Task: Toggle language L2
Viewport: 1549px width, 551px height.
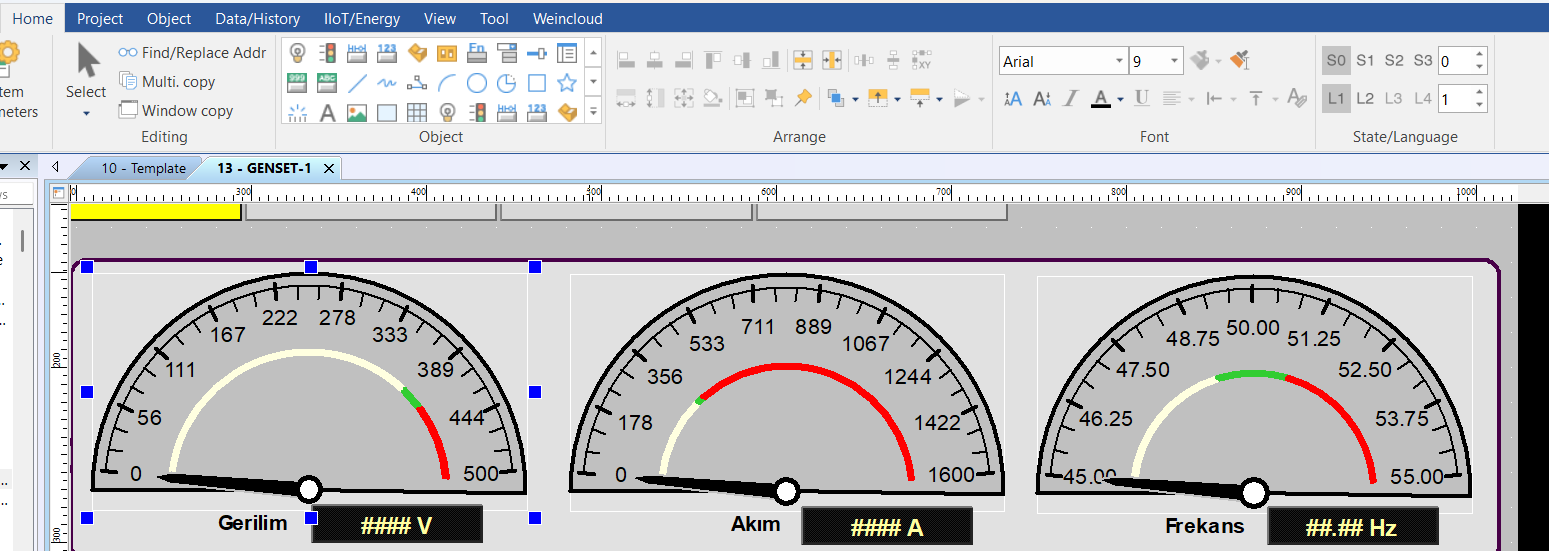Action: click(1365, 98)
